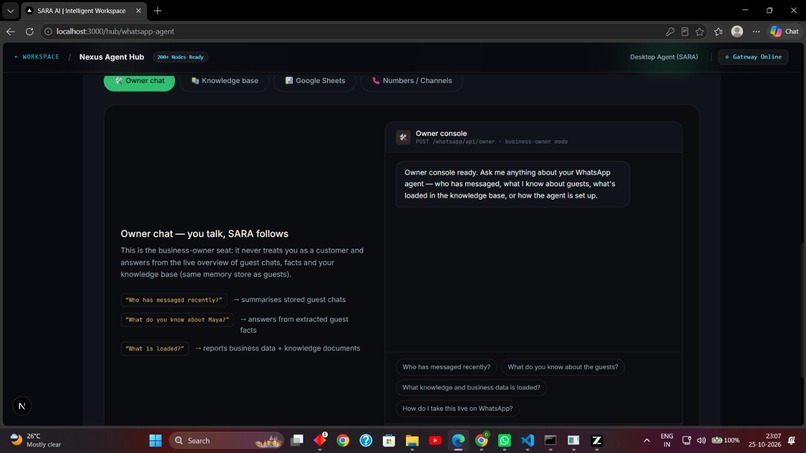This screenshot has width=806, height=453.
Task: Switch to the Knowledge base tab
Action: pos(225,81)
